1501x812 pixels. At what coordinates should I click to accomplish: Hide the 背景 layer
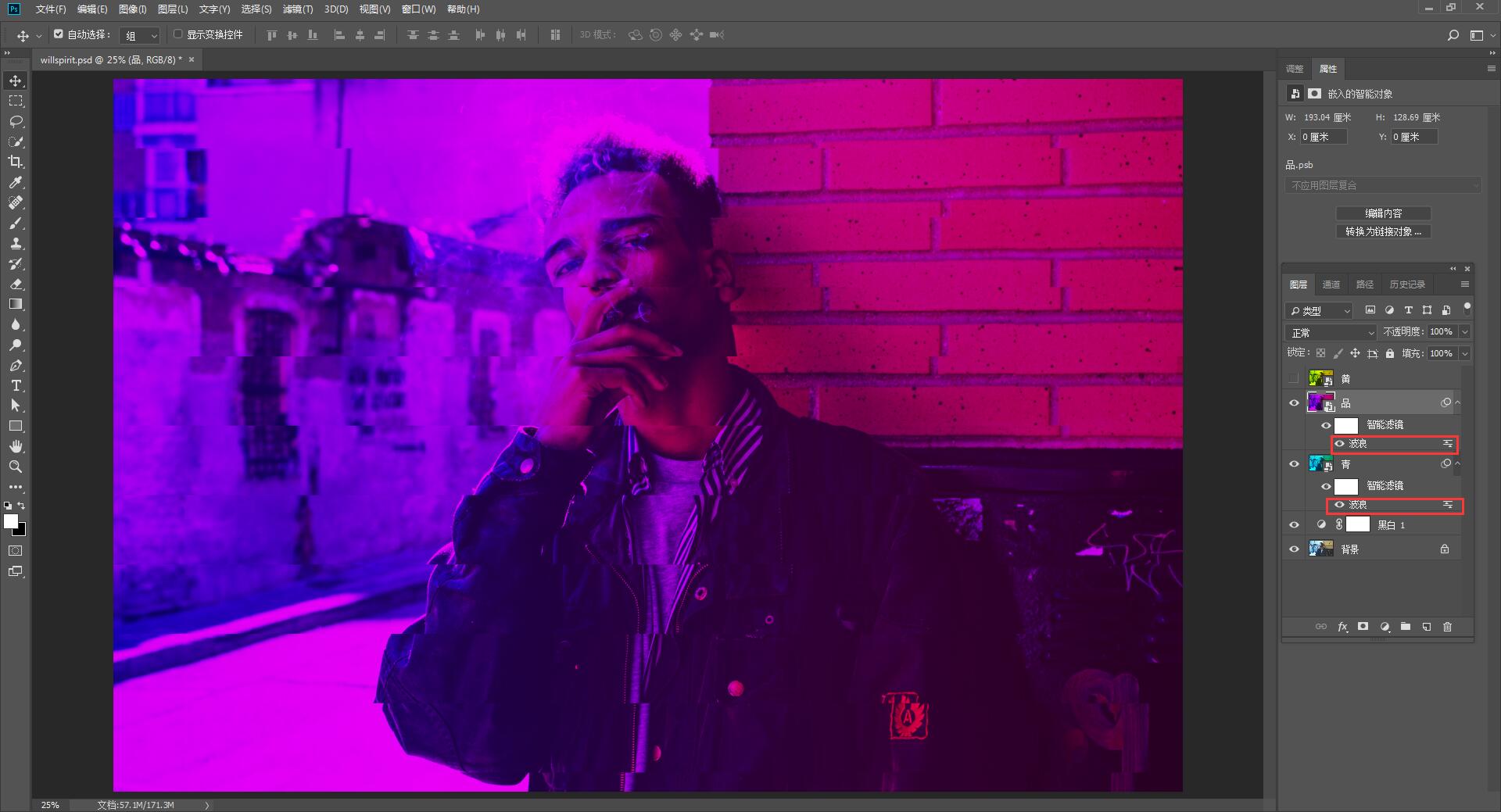(x=1294, y=549)
